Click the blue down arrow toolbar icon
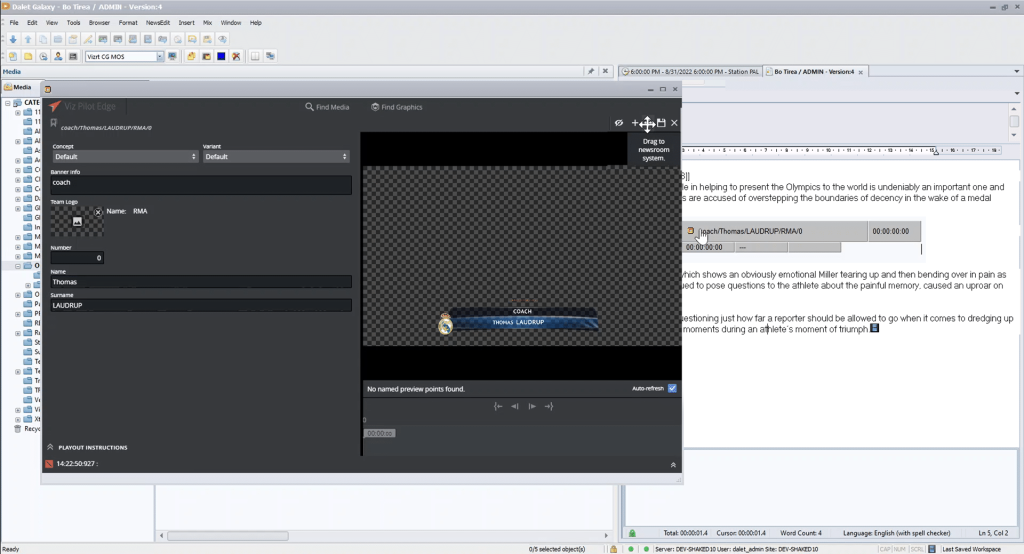1024x554 pixels. coord(13,39)
